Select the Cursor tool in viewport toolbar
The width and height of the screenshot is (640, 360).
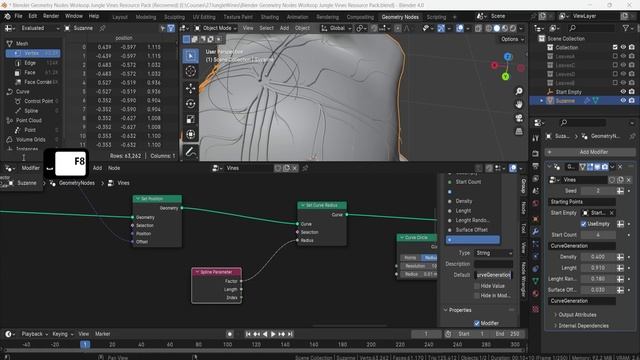(190, 71)
